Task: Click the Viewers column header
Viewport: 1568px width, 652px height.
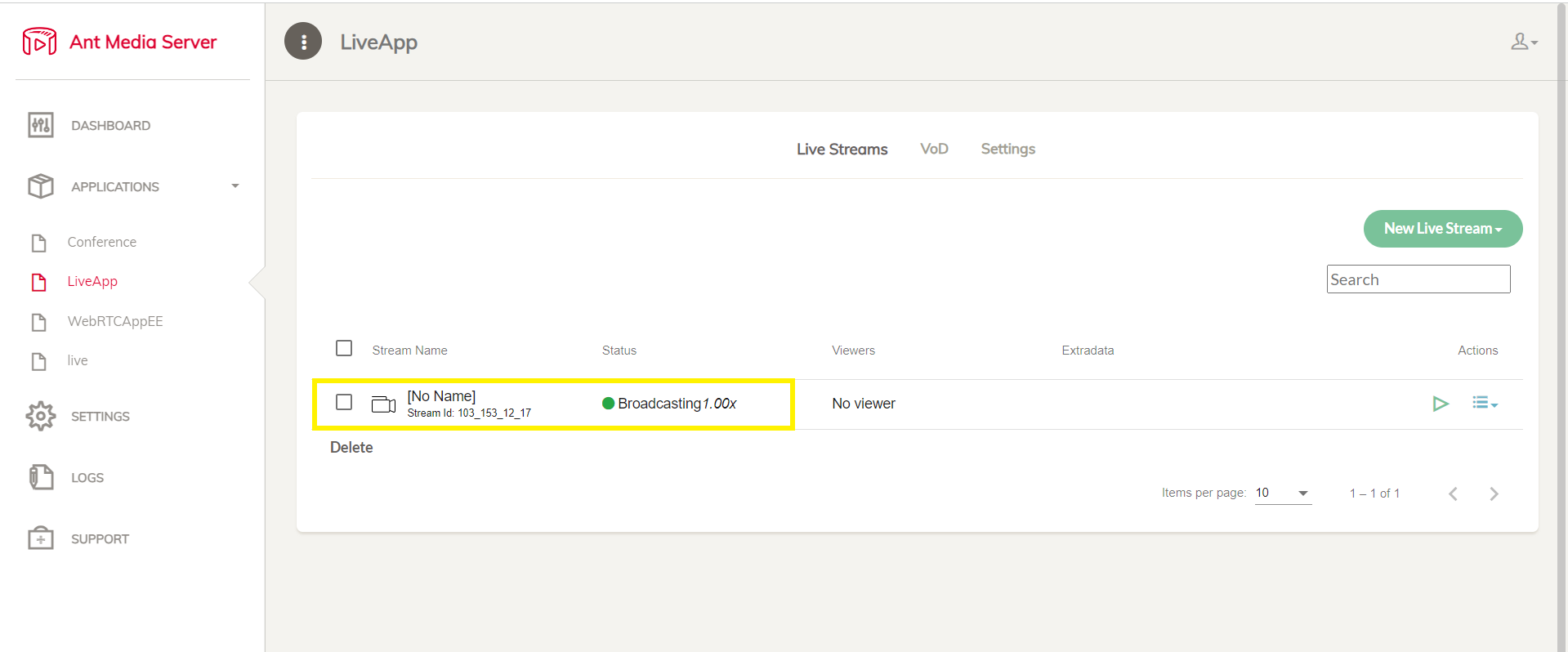Action: point(853,351)
